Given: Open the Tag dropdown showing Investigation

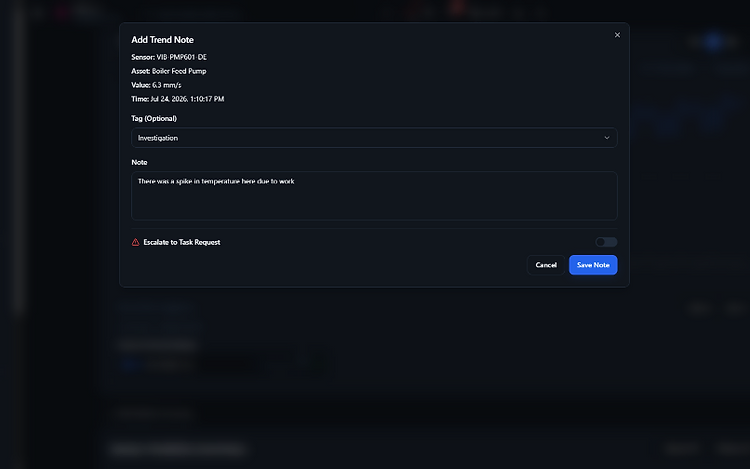Looking at the screenshot, I should click(x=374, y=138).
